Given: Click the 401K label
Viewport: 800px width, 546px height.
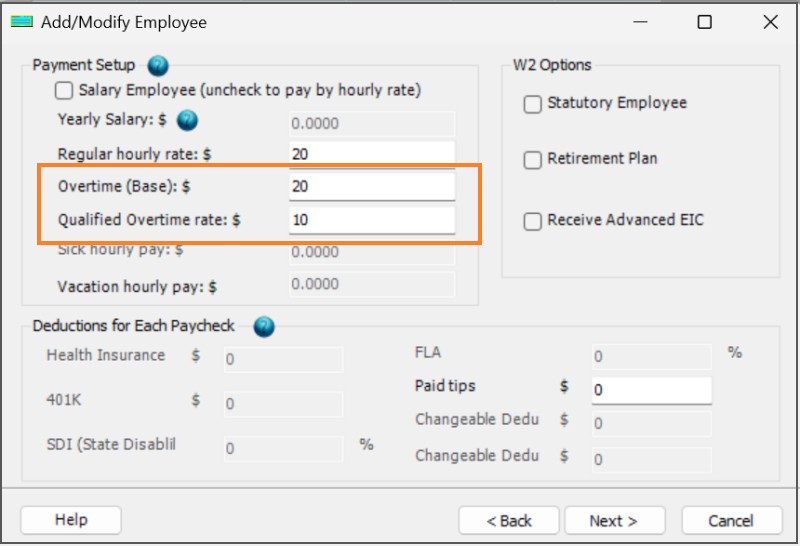Looking at the screenshot, I should [64, 400].
